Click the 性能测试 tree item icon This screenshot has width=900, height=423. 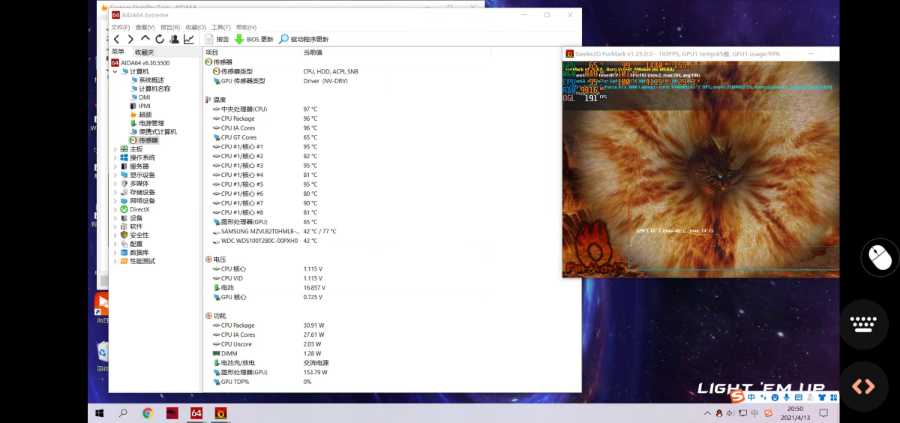tap(124, 261)
